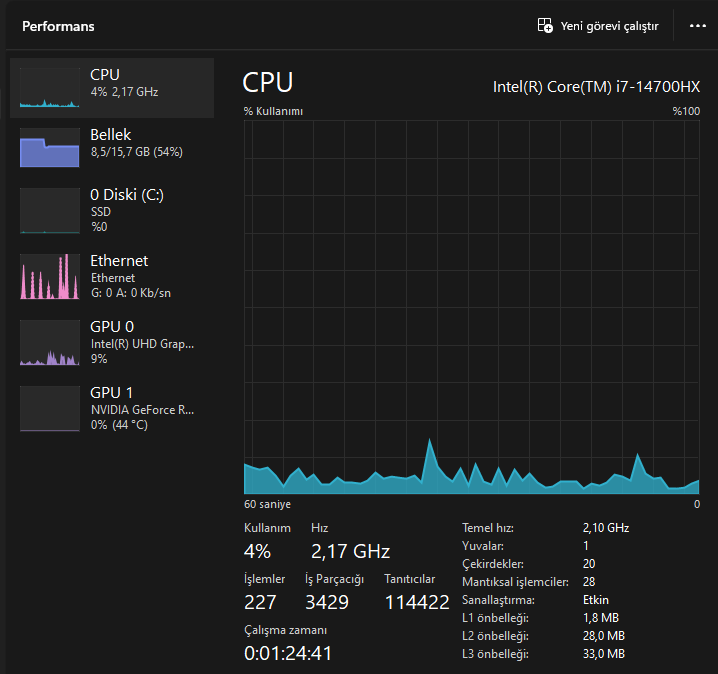This screenshot has height=674, width=718.
Task: Click the CPU mini graph thumbnail
Action: coord(49,88)
